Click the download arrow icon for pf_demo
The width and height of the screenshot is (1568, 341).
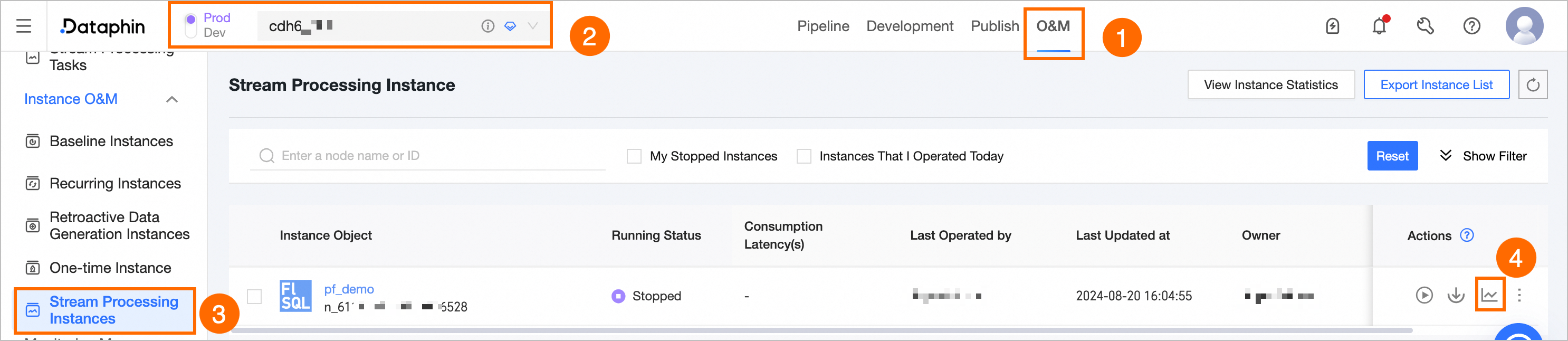[x=1456, y=295]
